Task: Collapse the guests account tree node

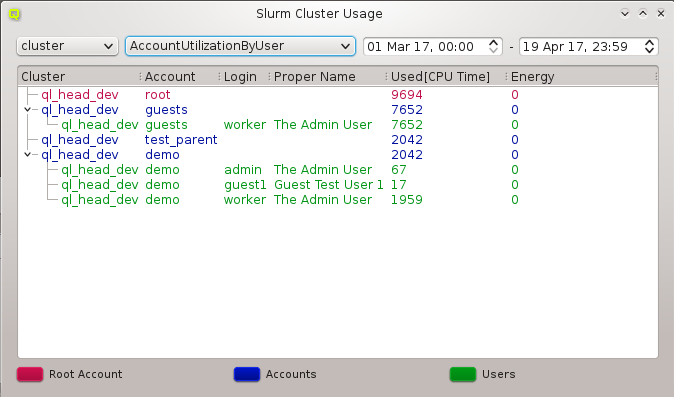Action: click(28, 110)
